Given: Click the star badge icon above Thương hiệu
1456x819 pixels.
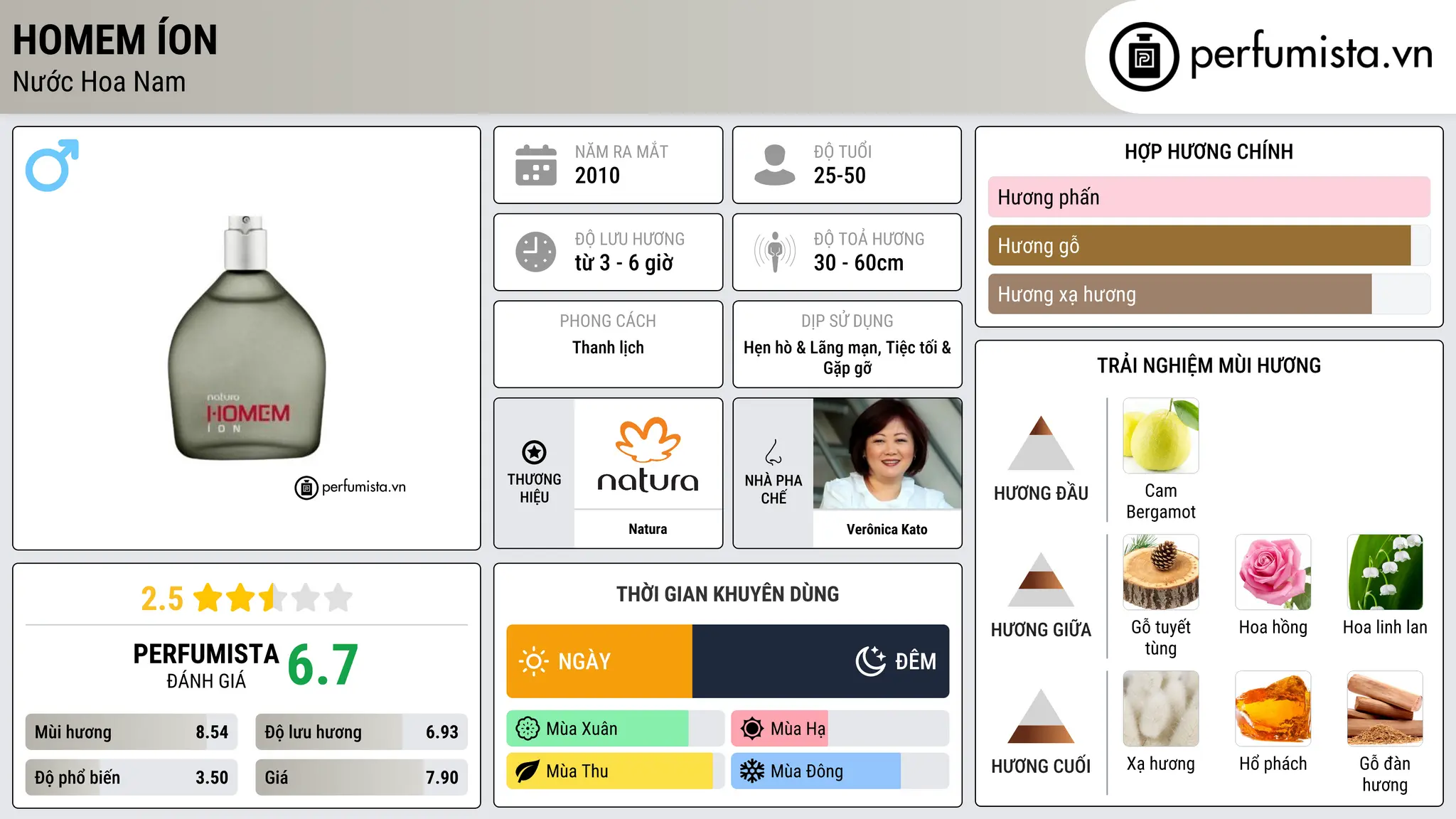Looking at the screenshot, I should (534, 452).
